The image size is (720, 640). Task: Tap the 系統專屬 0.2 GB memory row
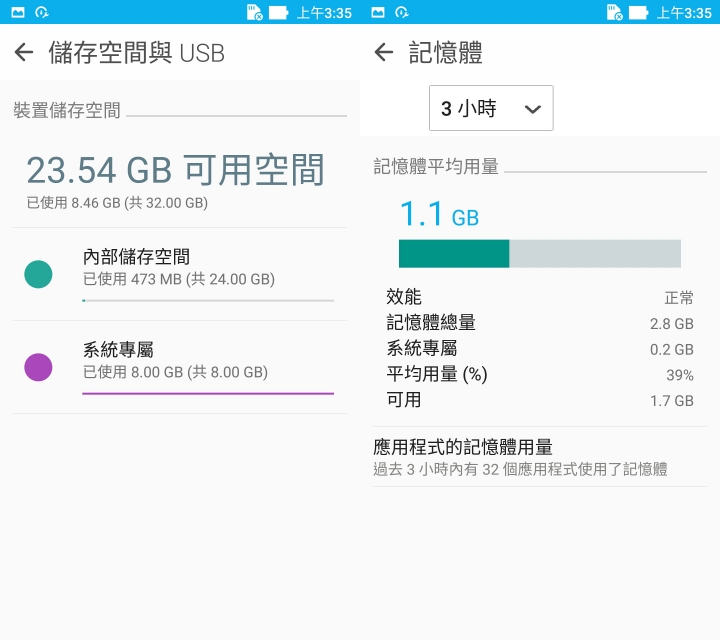[x=540, y=348]
